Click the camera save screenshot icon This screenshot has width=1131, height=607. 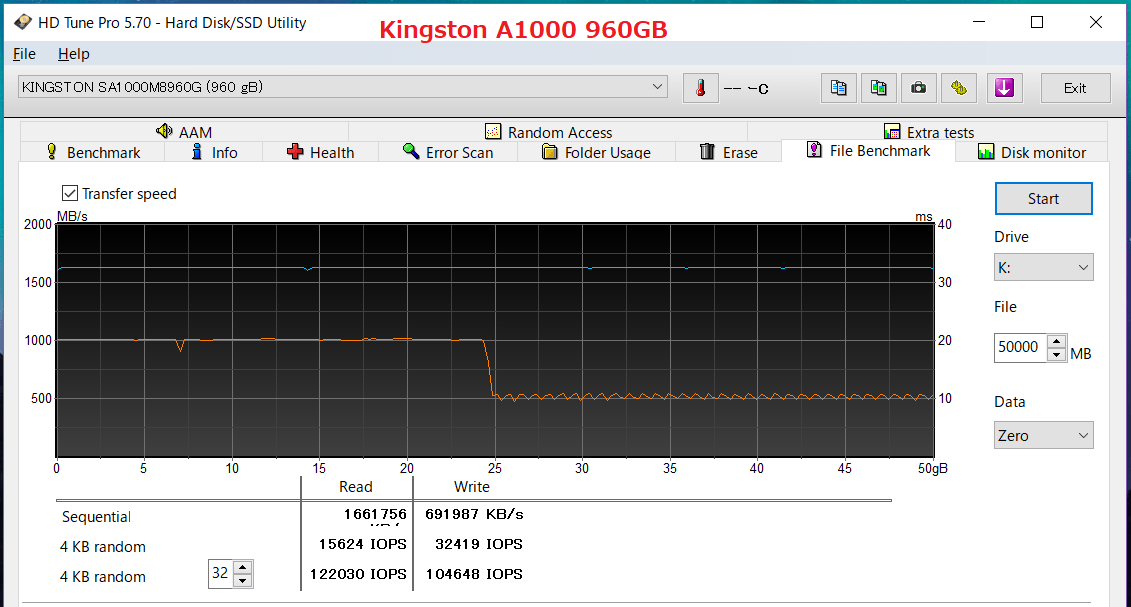pos(918,88)
